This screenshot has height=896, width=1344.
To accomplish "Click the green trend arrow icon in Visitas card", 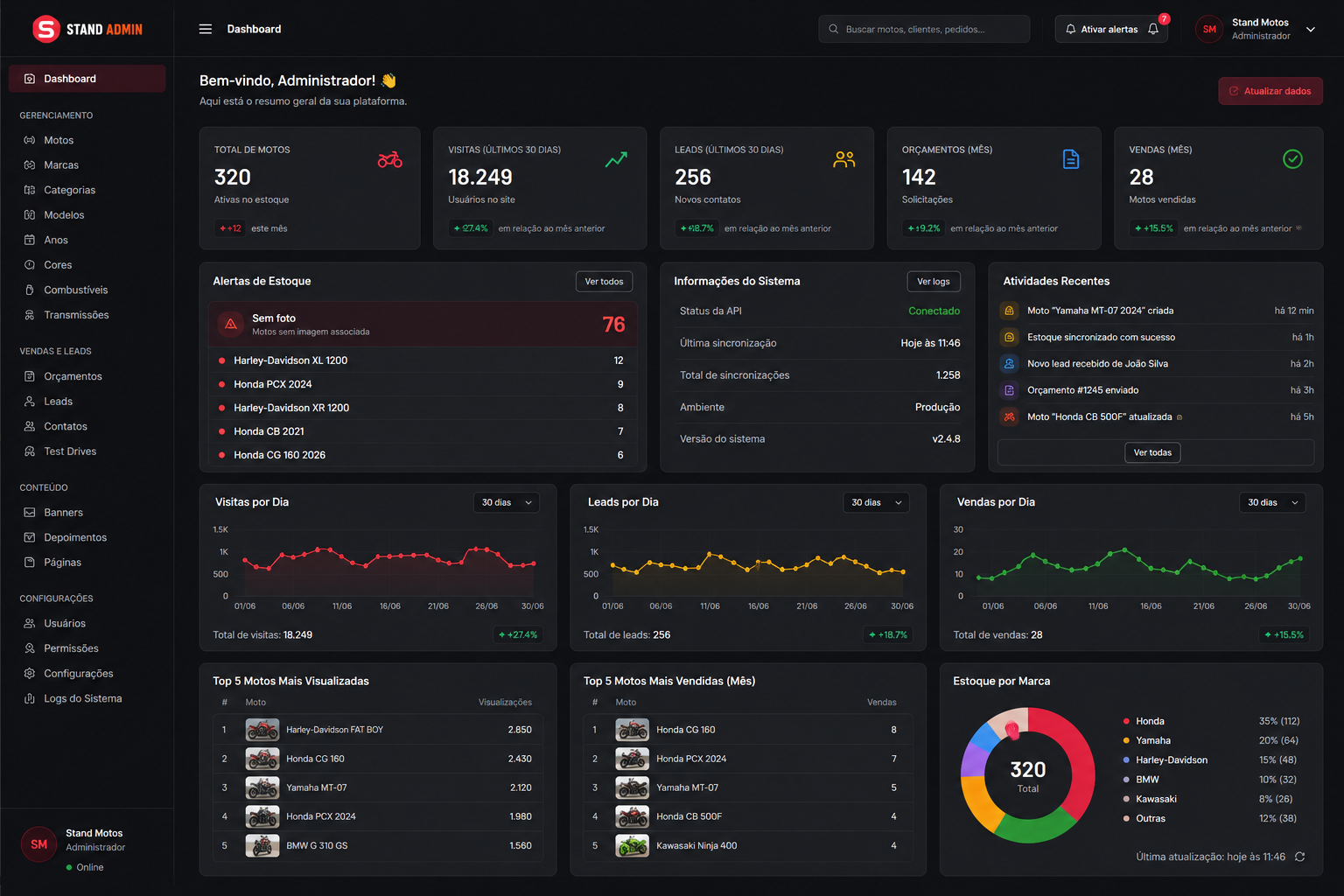I will (616, 159).
